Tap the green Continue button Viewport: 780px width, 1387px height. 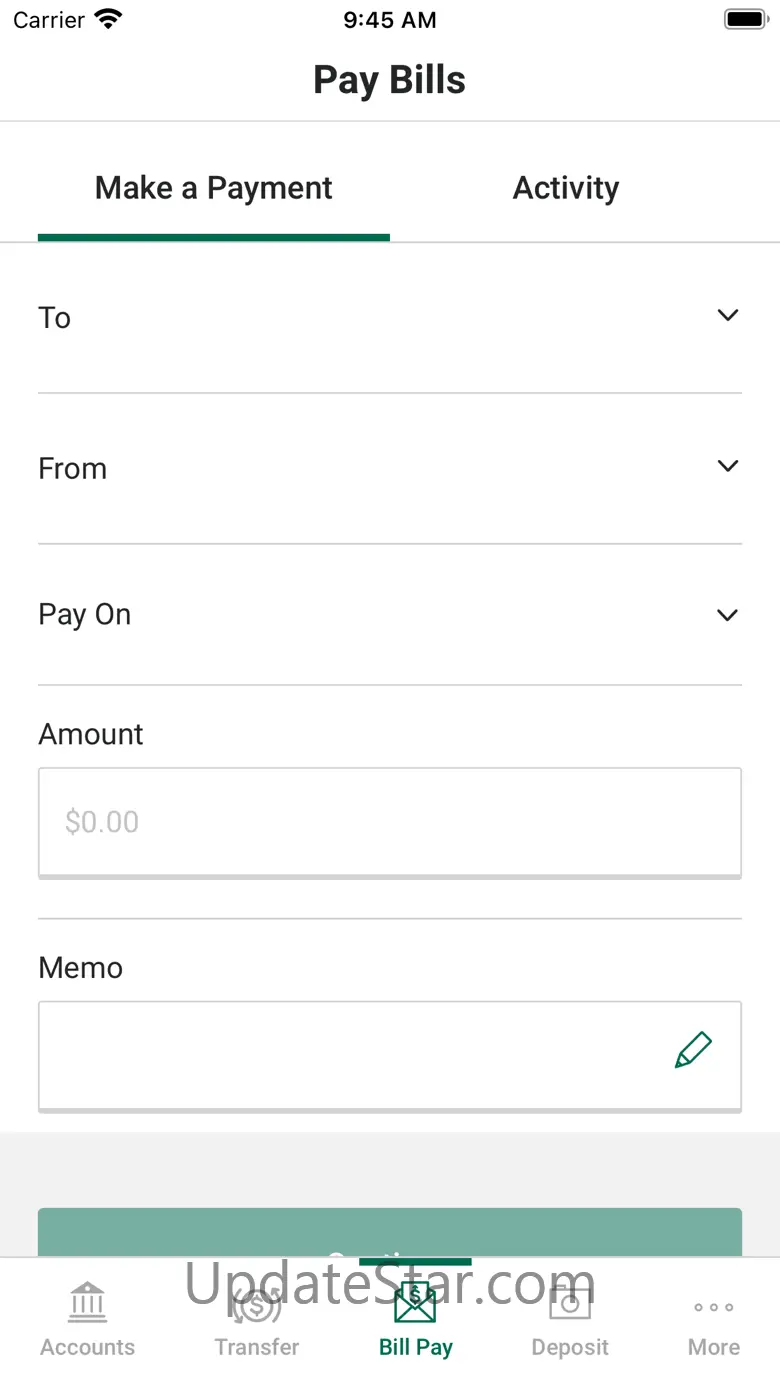(x=390, y=1232)
